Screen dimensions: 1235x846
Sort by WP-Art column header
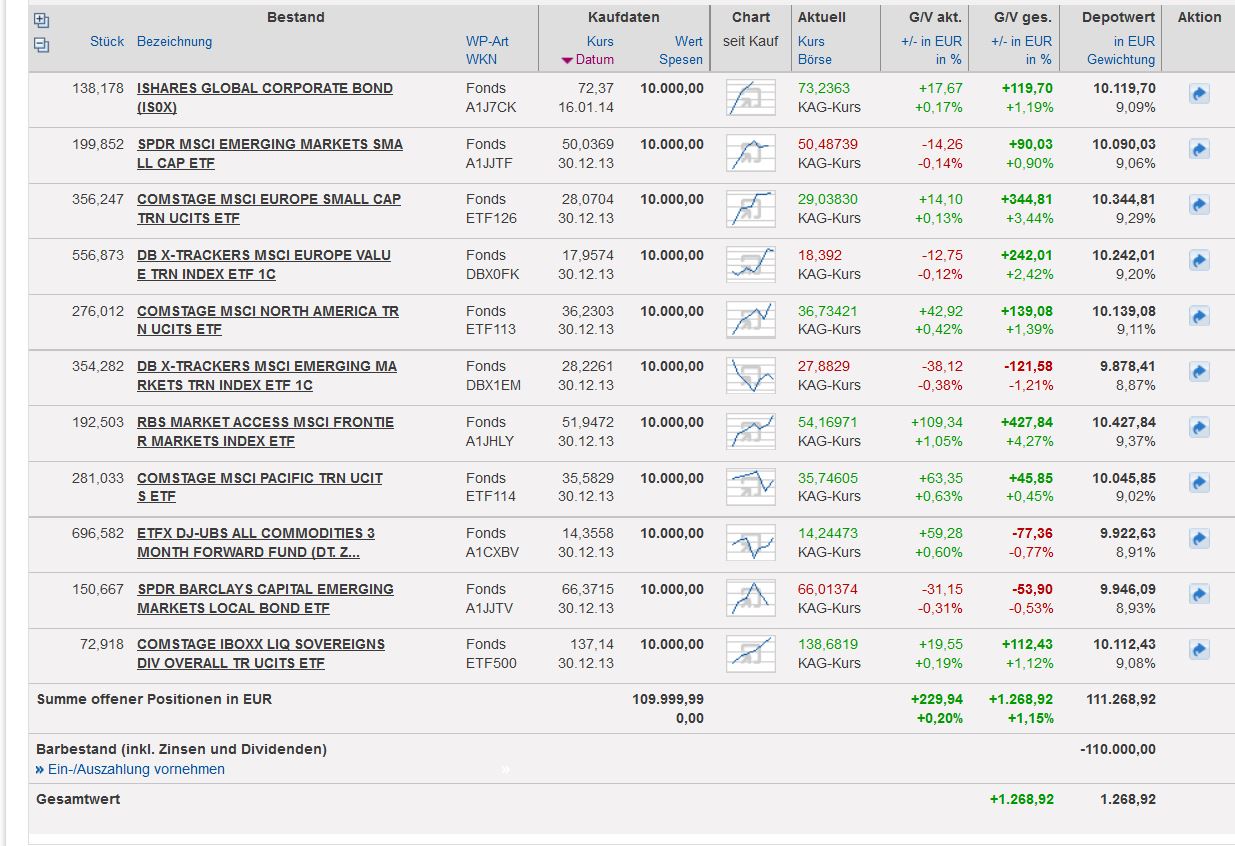(x=487, y=42)
